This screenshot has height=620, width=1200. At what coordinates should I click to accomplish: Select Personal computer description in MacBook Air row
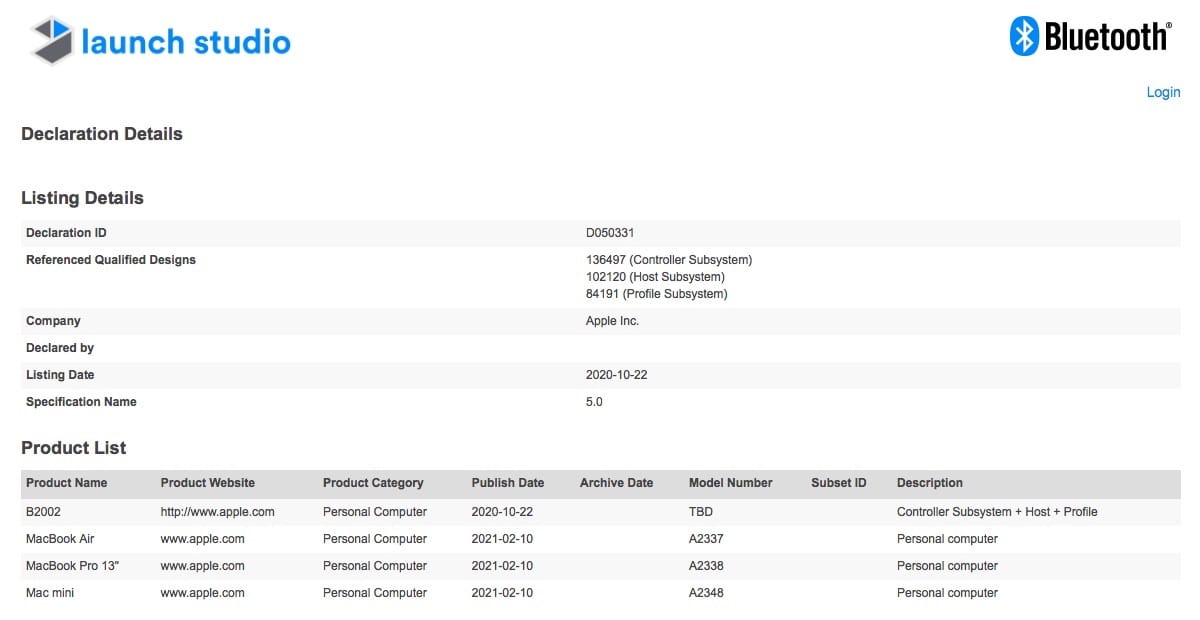pos(947,539)
